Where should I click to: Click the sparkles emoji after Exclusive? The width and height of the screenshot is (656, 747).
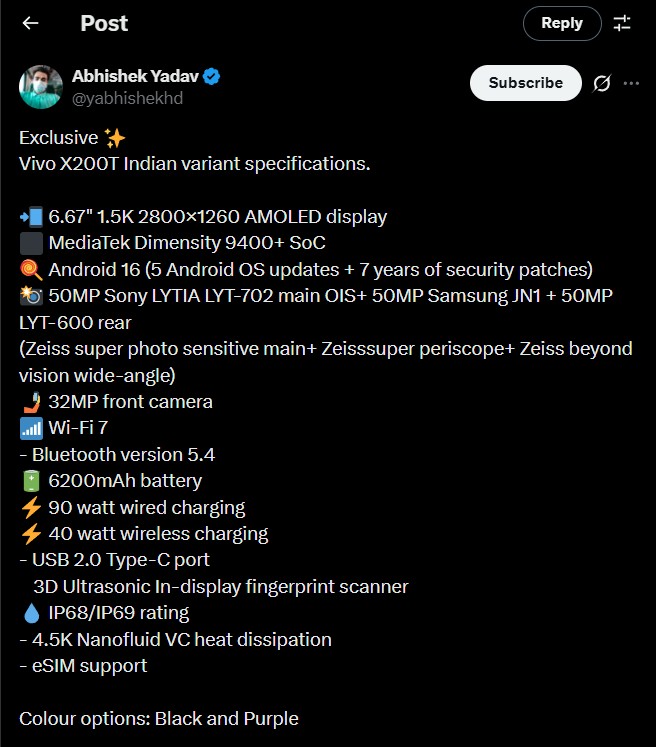click(x=115, y=137)
